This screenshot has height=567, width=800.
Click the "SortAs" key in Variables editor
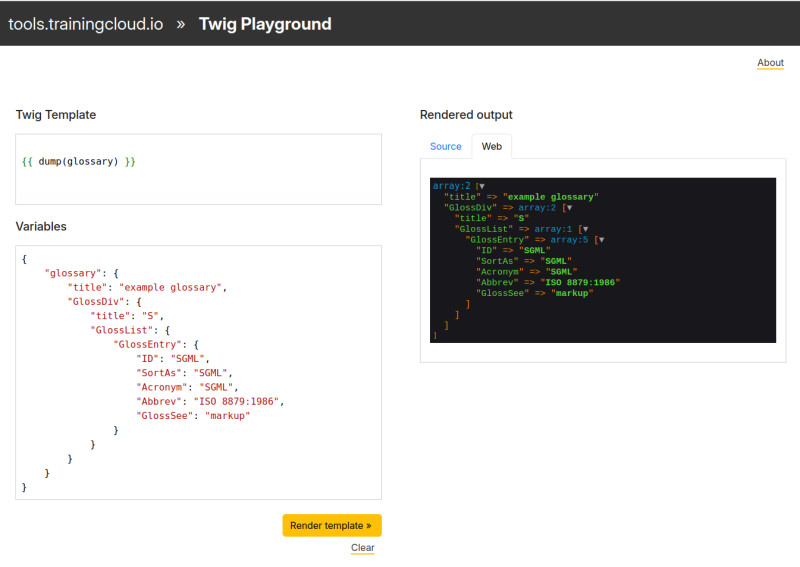click(x=159, y=373)
